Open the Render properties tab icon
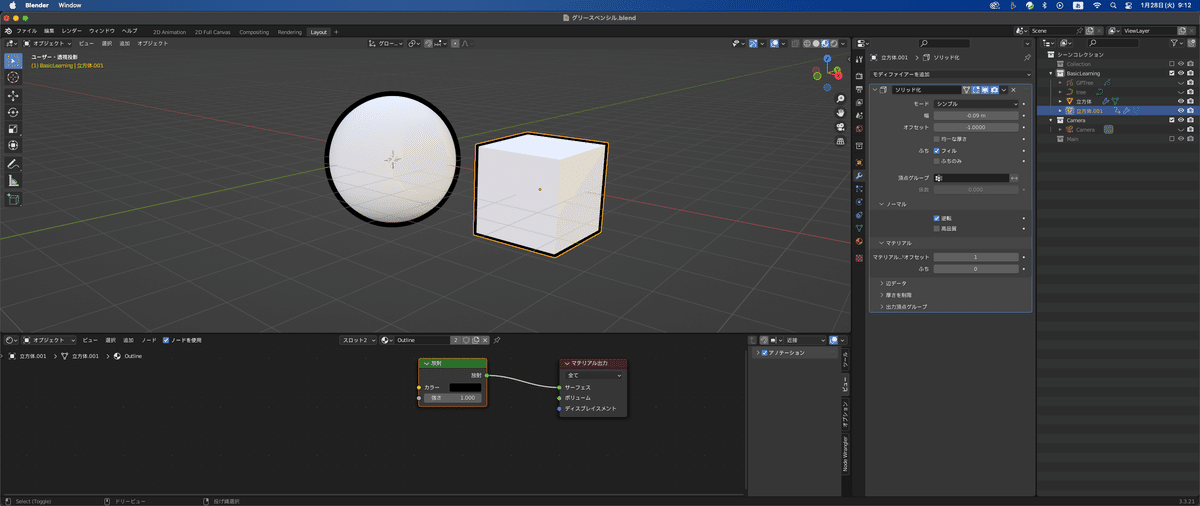1200x506 pixels. pos(859,76)
